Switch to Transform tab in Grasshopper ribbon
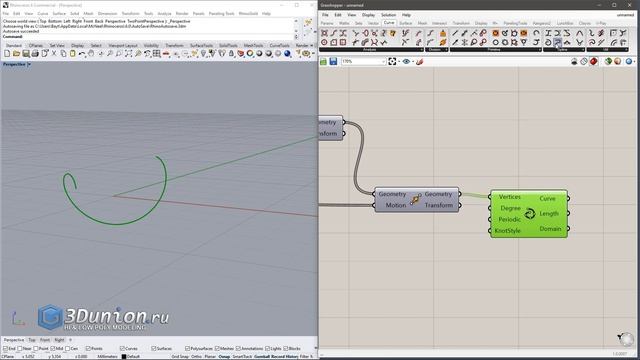 click(461, 23)
